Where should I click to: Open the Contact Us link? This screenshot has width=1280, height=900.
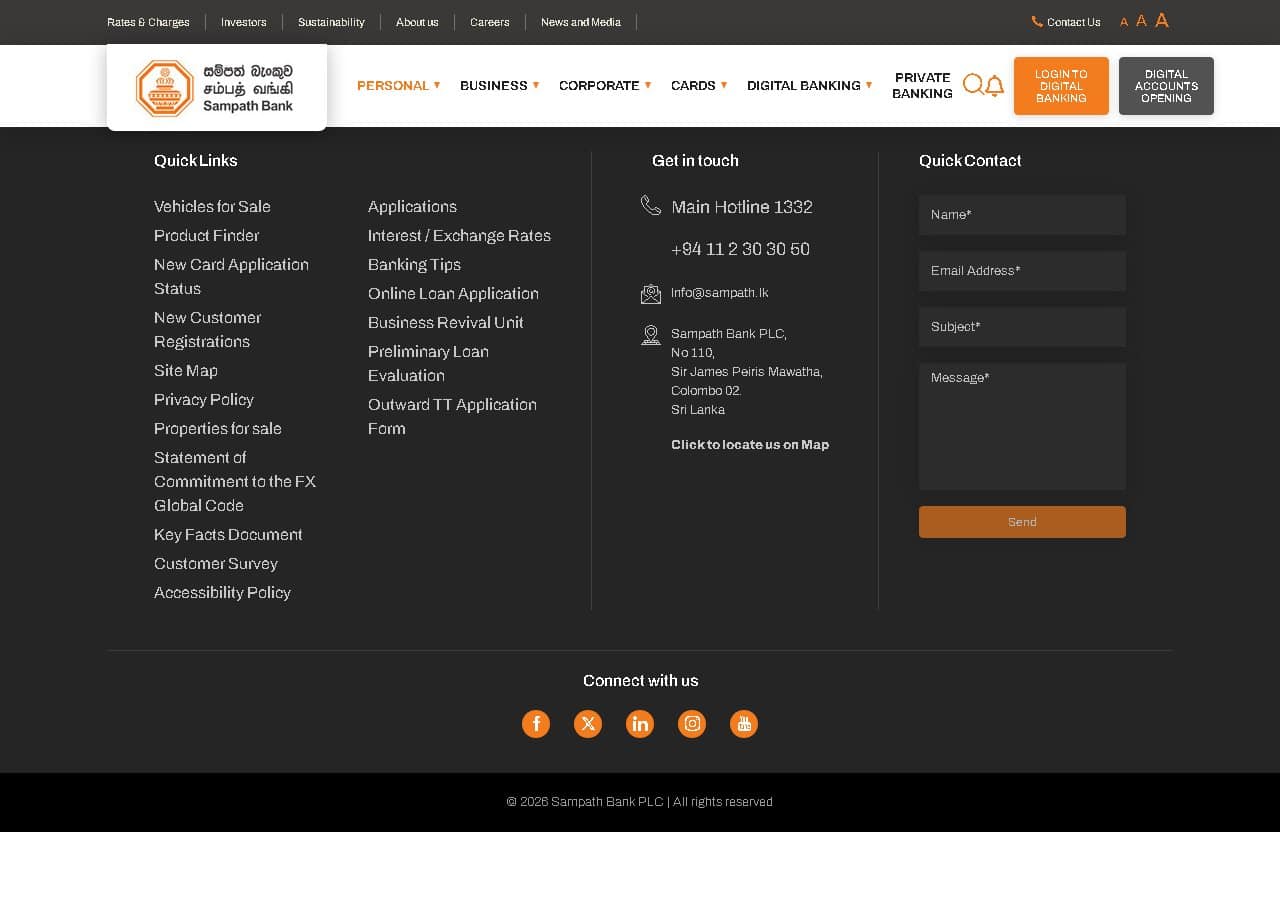click(x=1074, y=22)
